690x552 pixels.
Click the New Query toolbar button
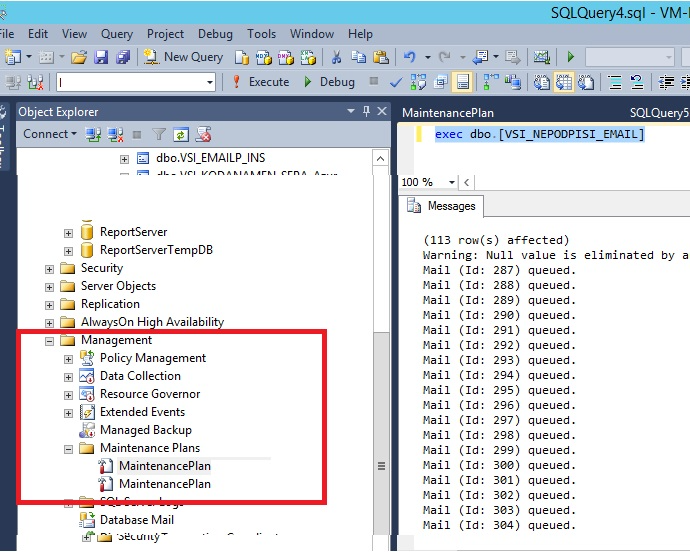coord(184,57)
